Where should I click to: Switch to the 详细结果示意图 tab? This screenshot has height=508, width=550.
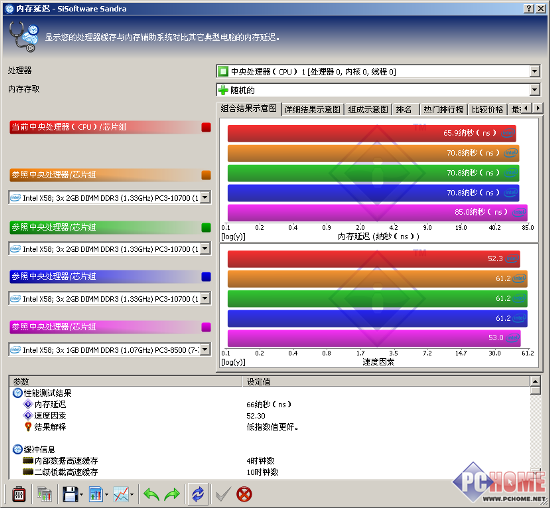point(313,109)
